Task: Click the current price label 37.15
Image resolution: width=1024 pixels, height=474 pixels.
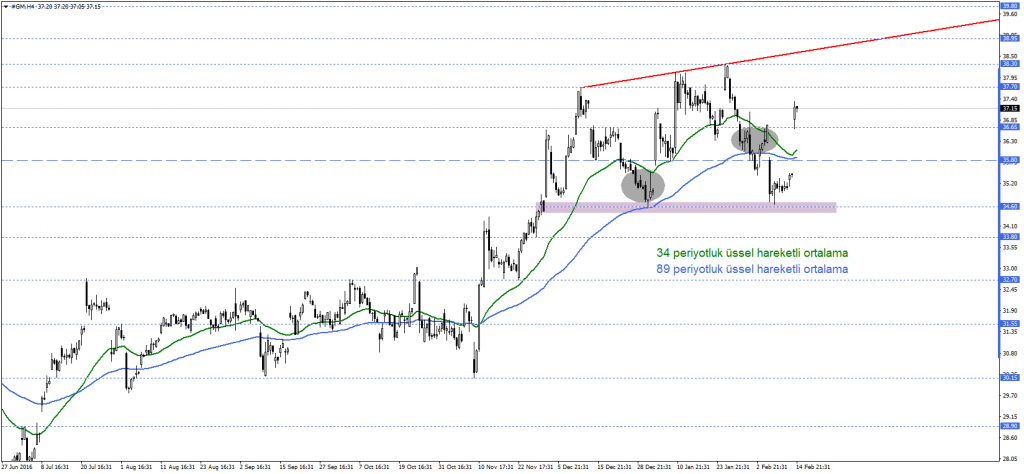Action: (x=1010, y=108)
